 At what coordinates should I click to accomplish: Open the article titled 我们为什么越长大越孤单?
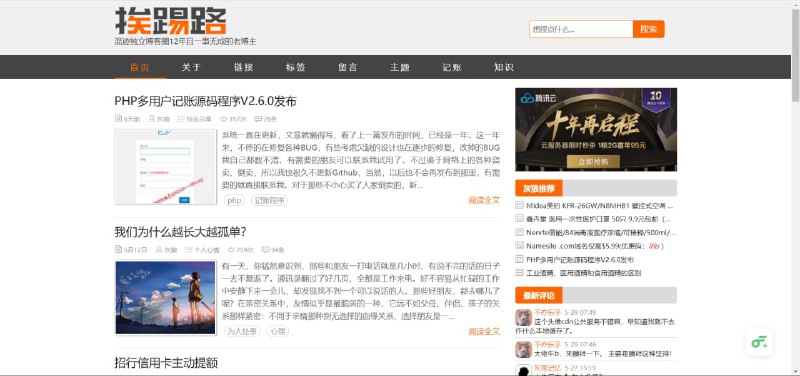point(181,232)
